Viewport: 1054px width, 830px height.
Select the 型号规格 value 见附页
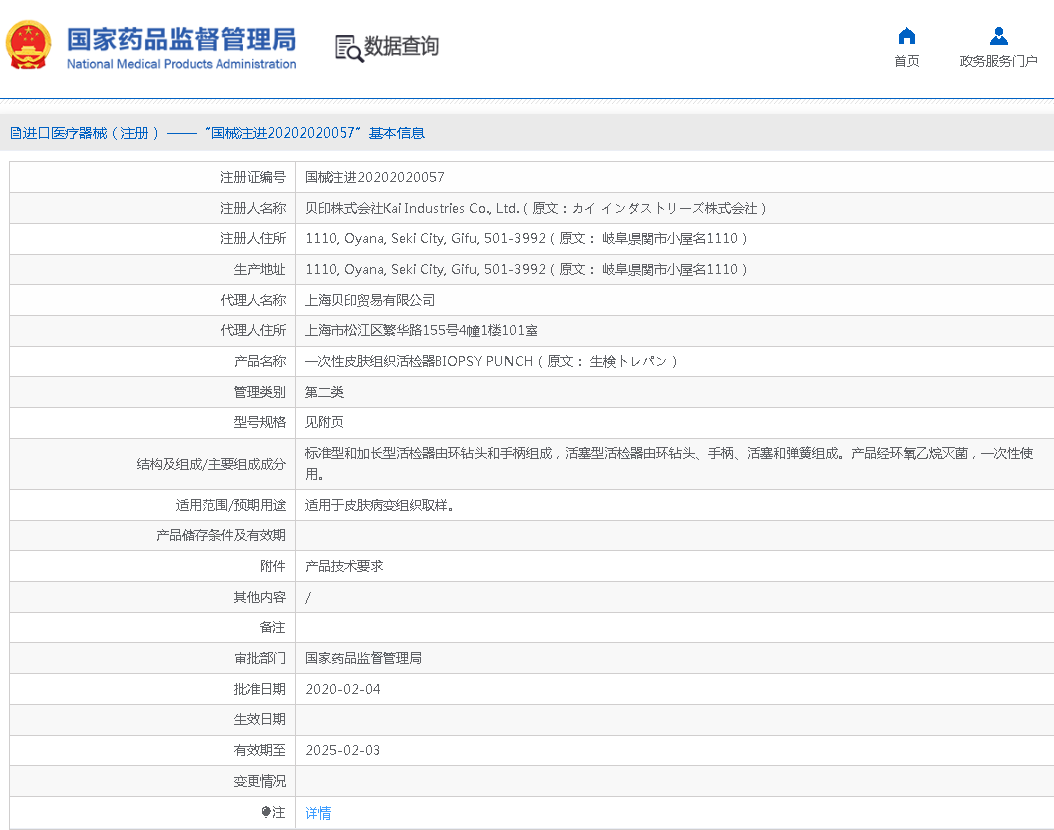coord(322,422)
